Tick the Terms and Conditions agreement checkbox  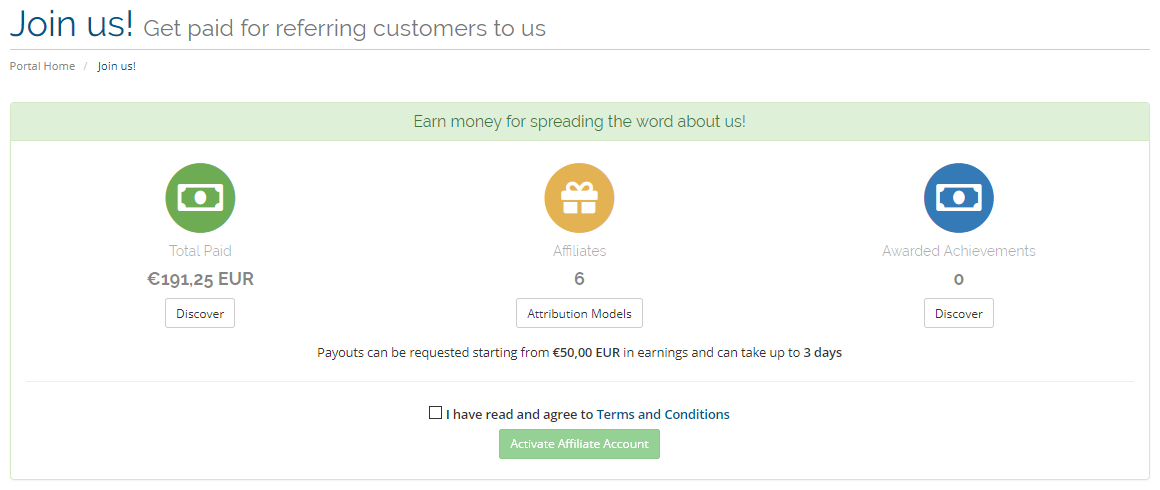pos(436,413)
